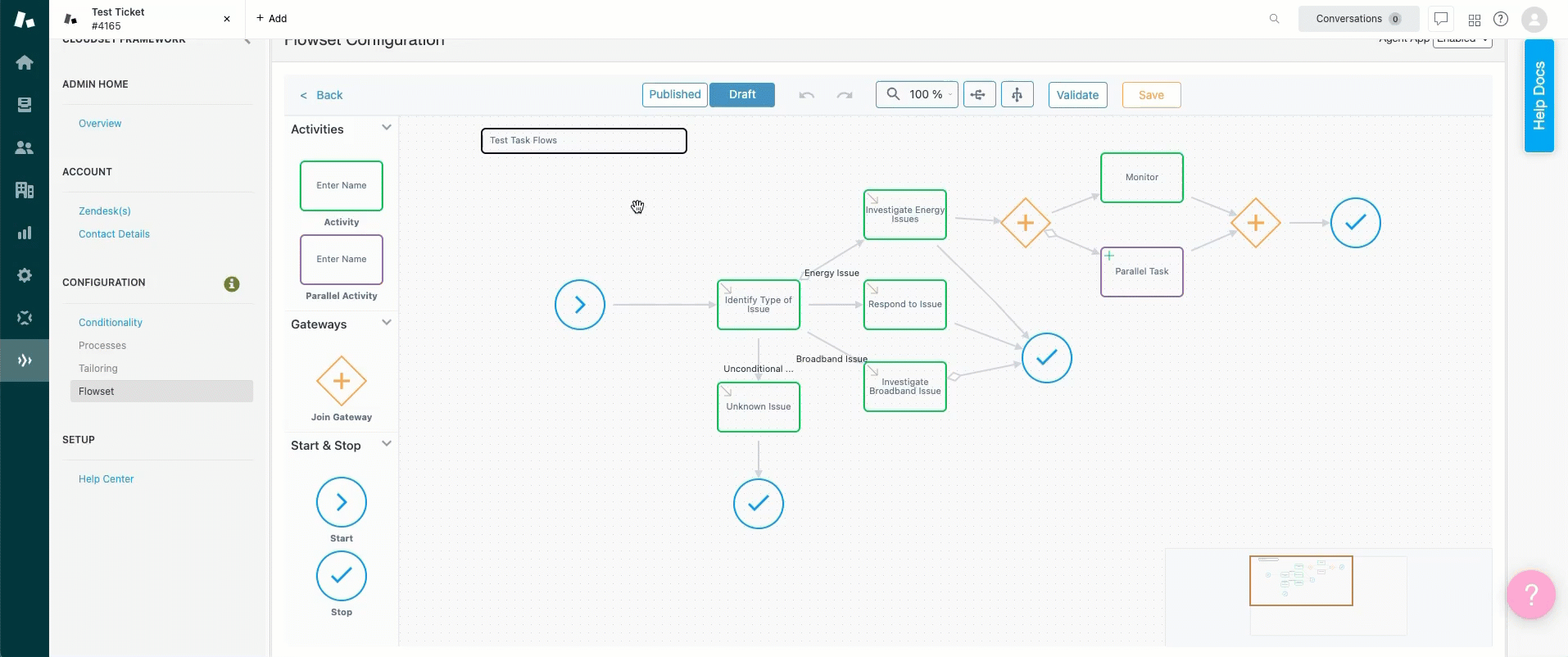Image resolution: width=1568 pixels, height=657 pixels.
Task: Open Customers icon in left navigation
Action: pyautogui.click(x=25, y=147)
